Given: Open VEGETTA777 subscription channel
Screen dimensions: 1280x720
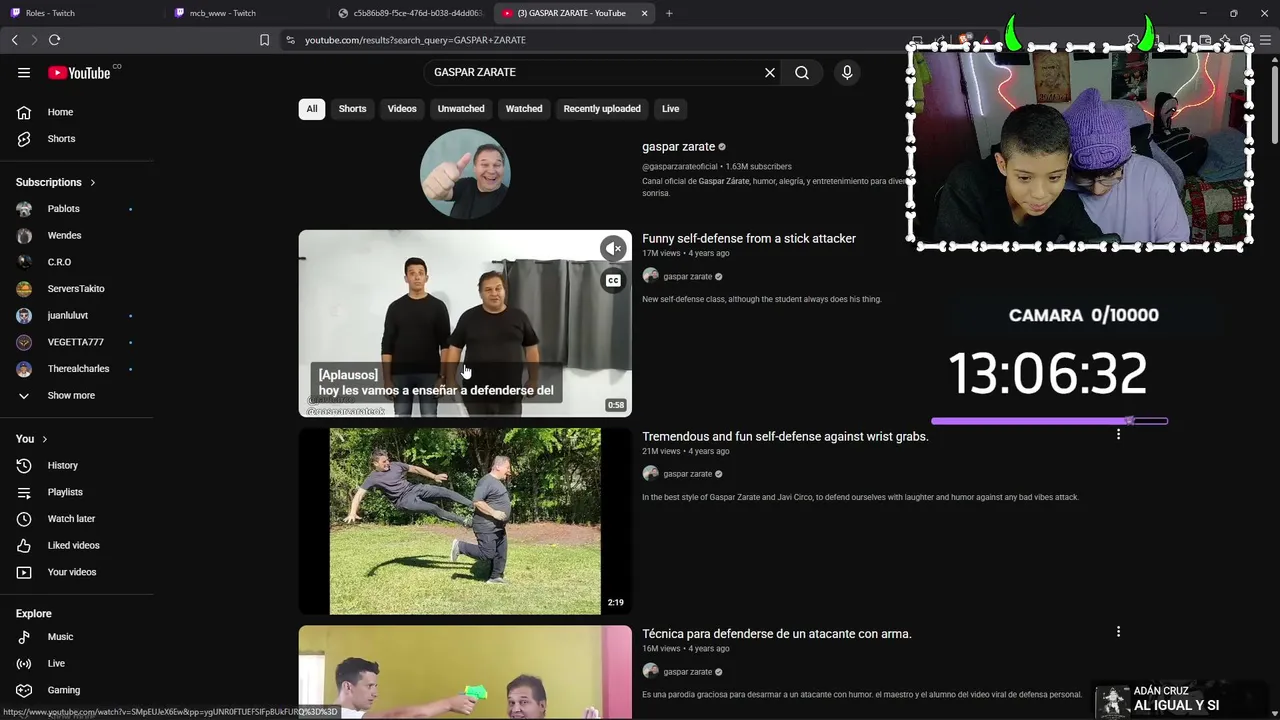Looking at the screenshot, I should point(77,342).
